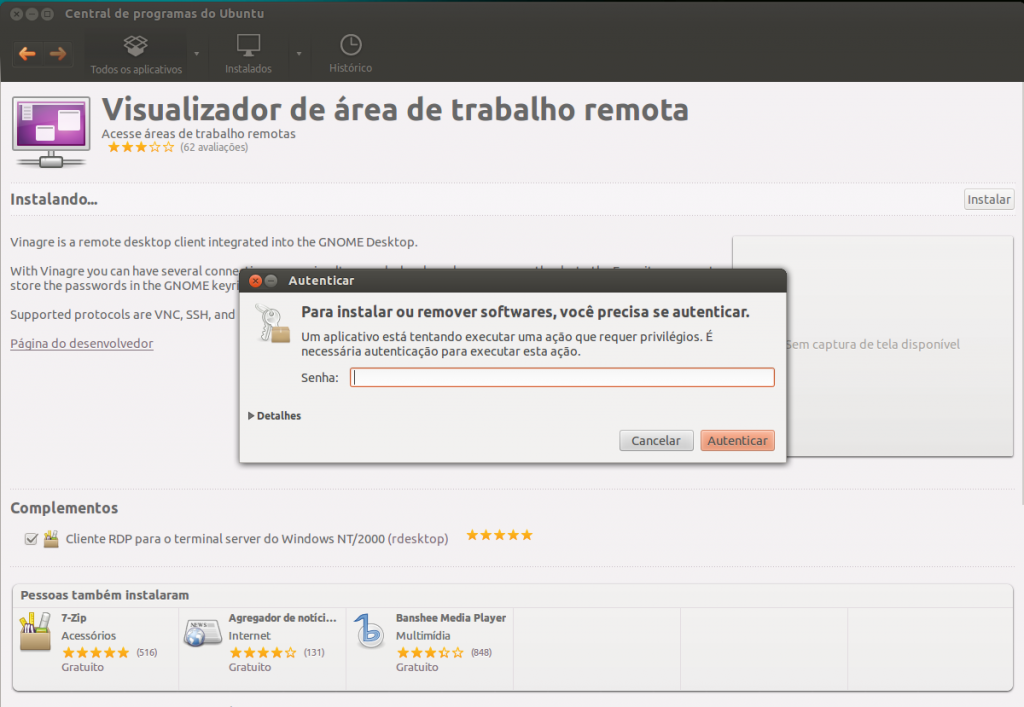Image resolution: width=1024 pixels, height=707 pixels.
Task: Click the five-star rating of the rdesktop add-on
Action: [x=500, y=535]
